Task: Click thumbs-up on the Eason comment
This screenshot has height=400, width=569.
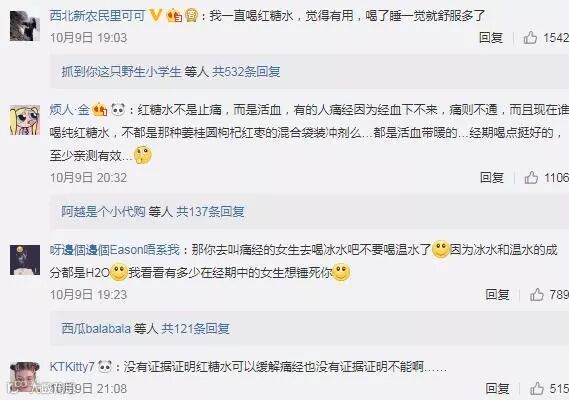Action: click(537, 295)
